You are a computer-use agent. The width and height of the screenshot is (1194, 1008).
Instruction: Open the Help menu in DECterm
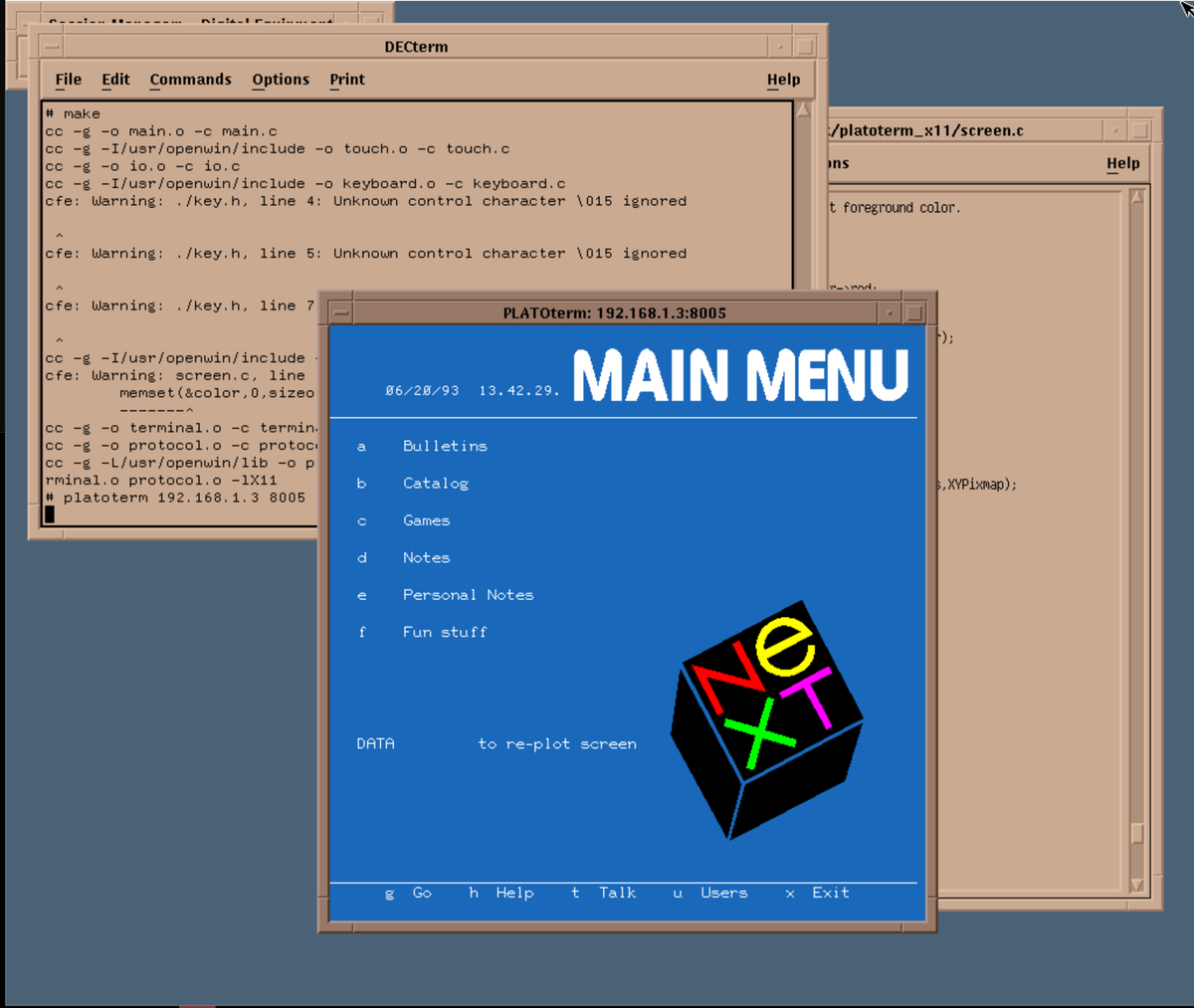(783, 80)
